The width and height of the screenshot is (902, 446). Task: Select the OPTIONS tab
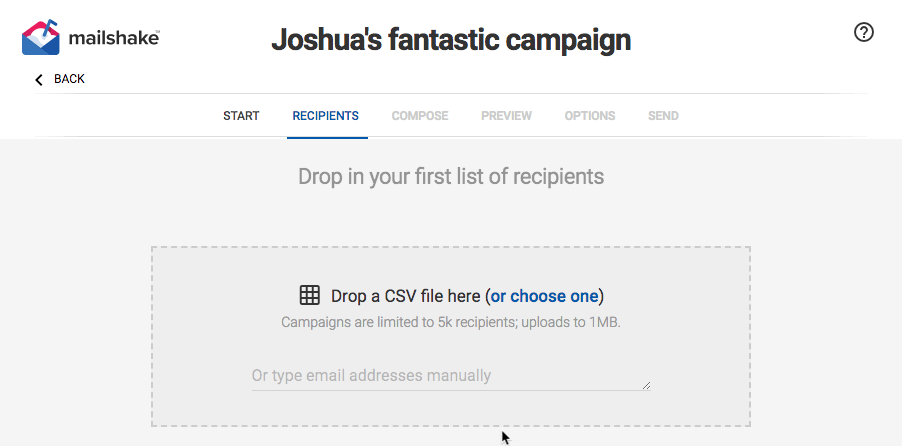(x=590, y=116)
